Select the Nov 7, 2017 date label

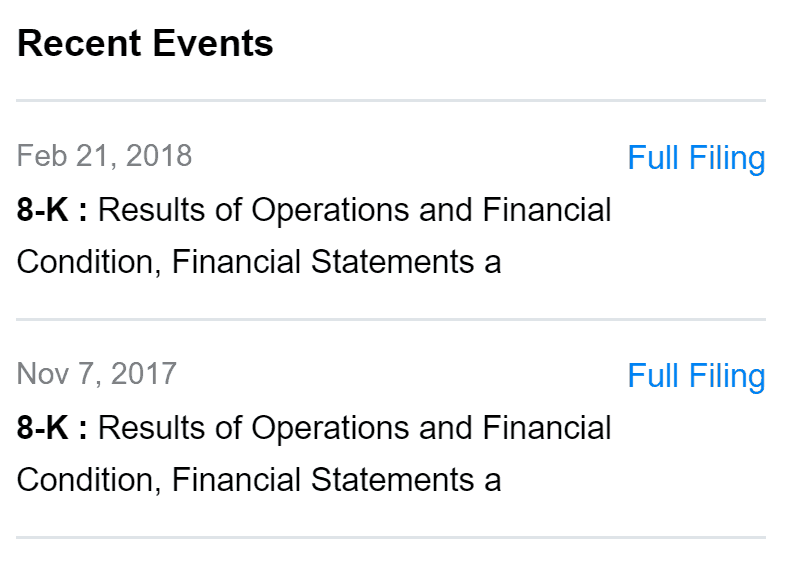pyautogui.click(x=96, y=374)
